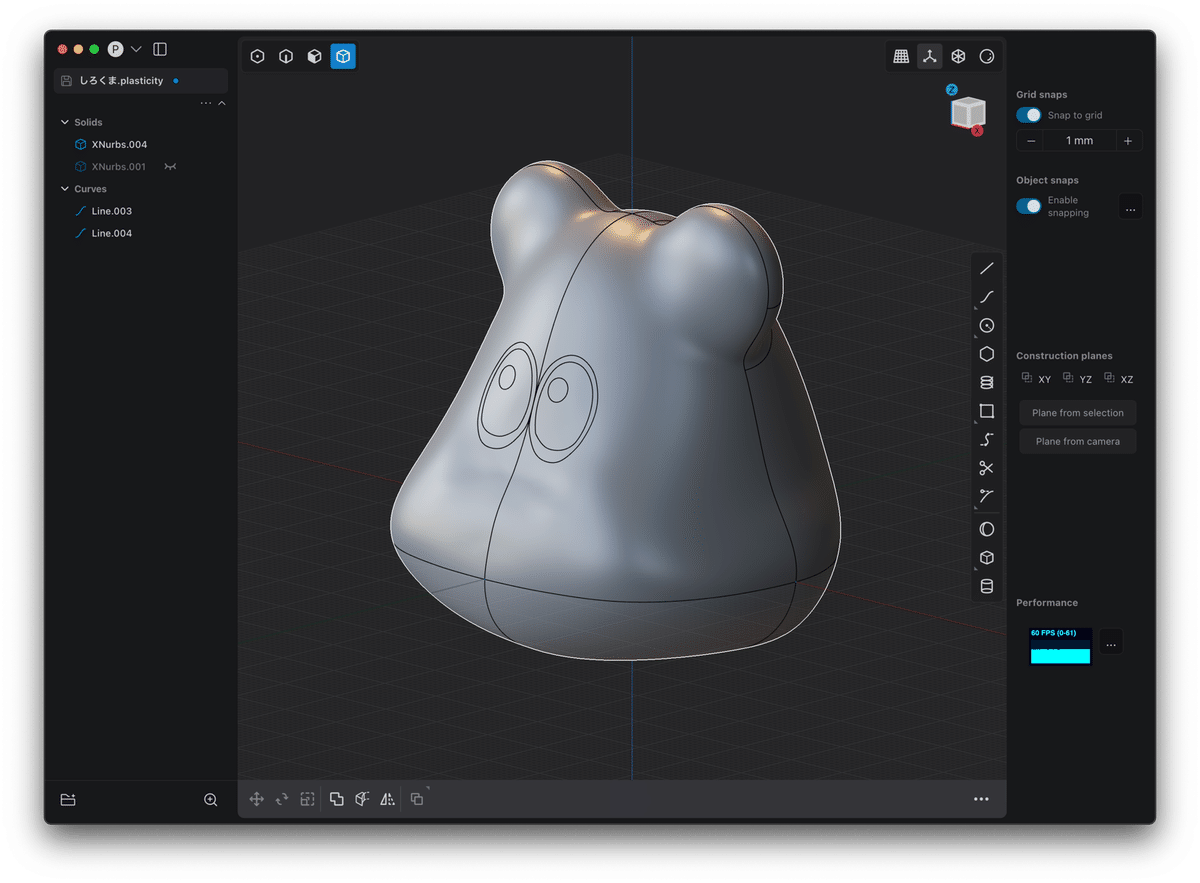Click the Rotate command icon
Image resolution: width=1200 pixels, height=883 pixels.
(282, 799)
